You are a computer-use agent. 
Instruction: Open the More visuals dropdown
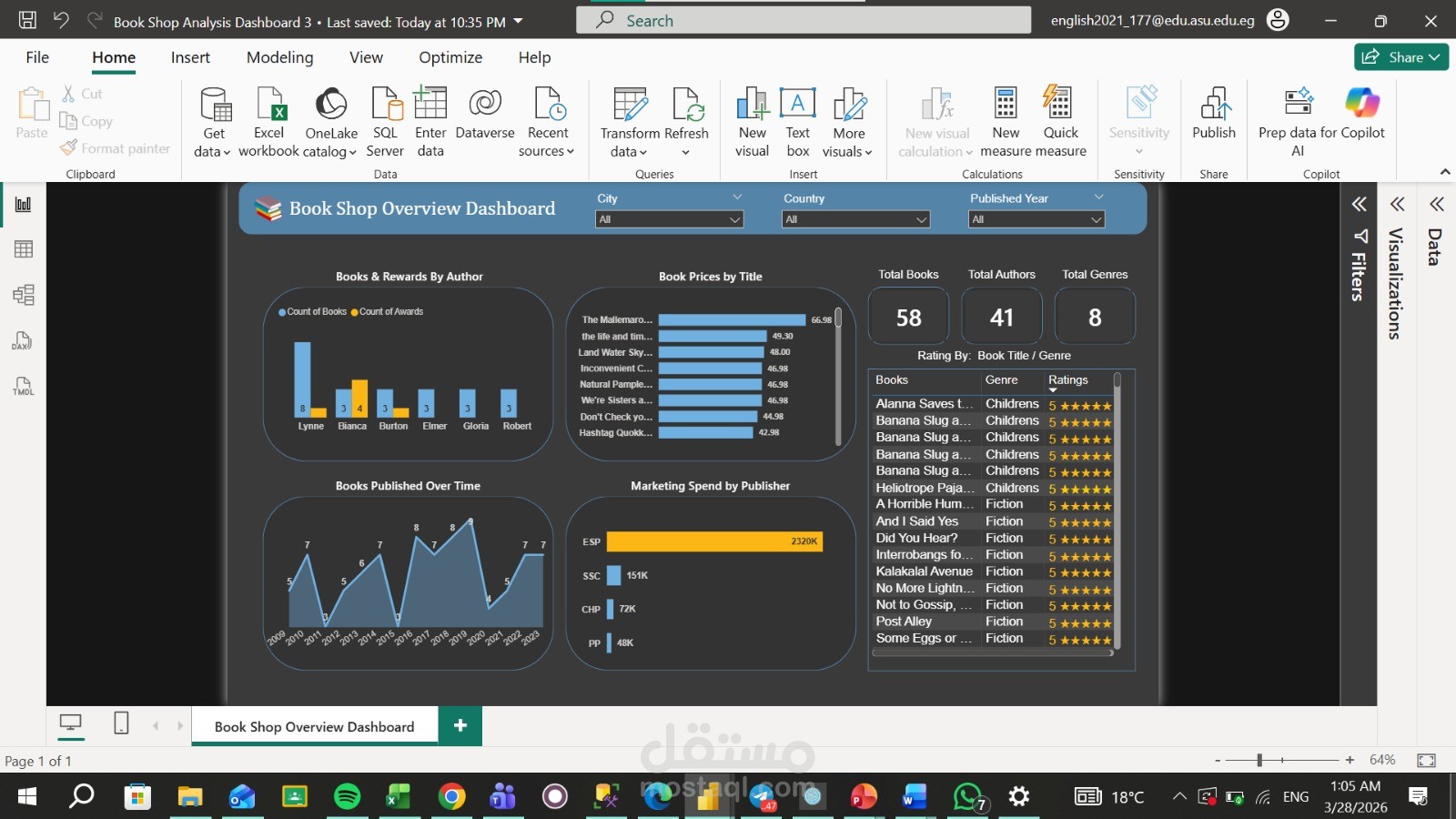tap(846, 127)
